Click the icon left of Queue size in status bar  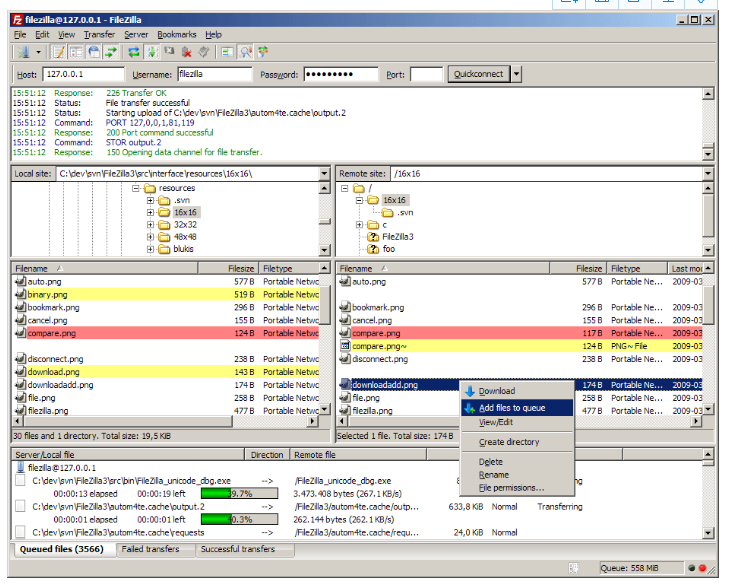[574, 568]
